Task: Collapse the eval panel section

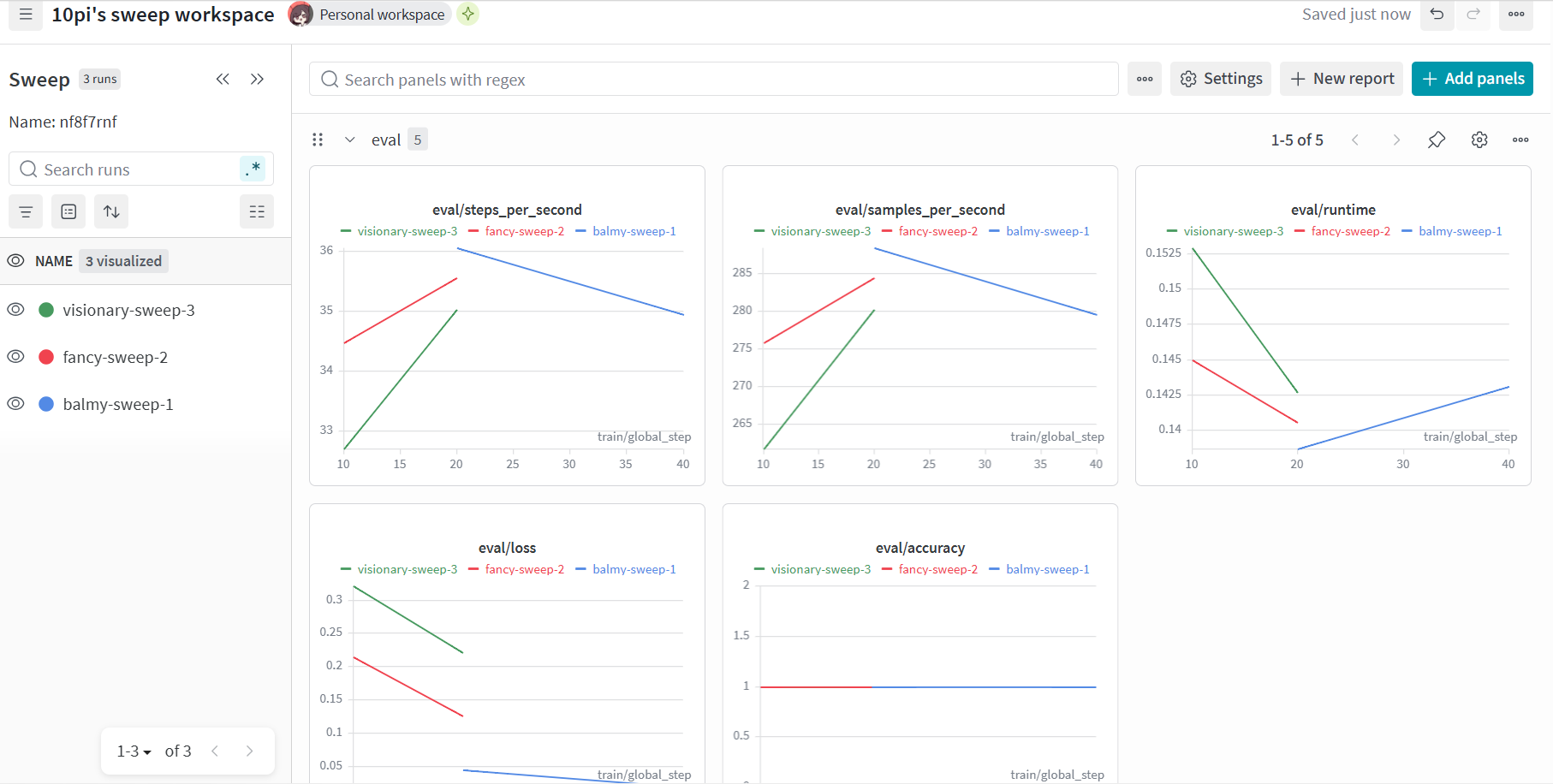Action: pyautogui.click(x=350, y=140)
